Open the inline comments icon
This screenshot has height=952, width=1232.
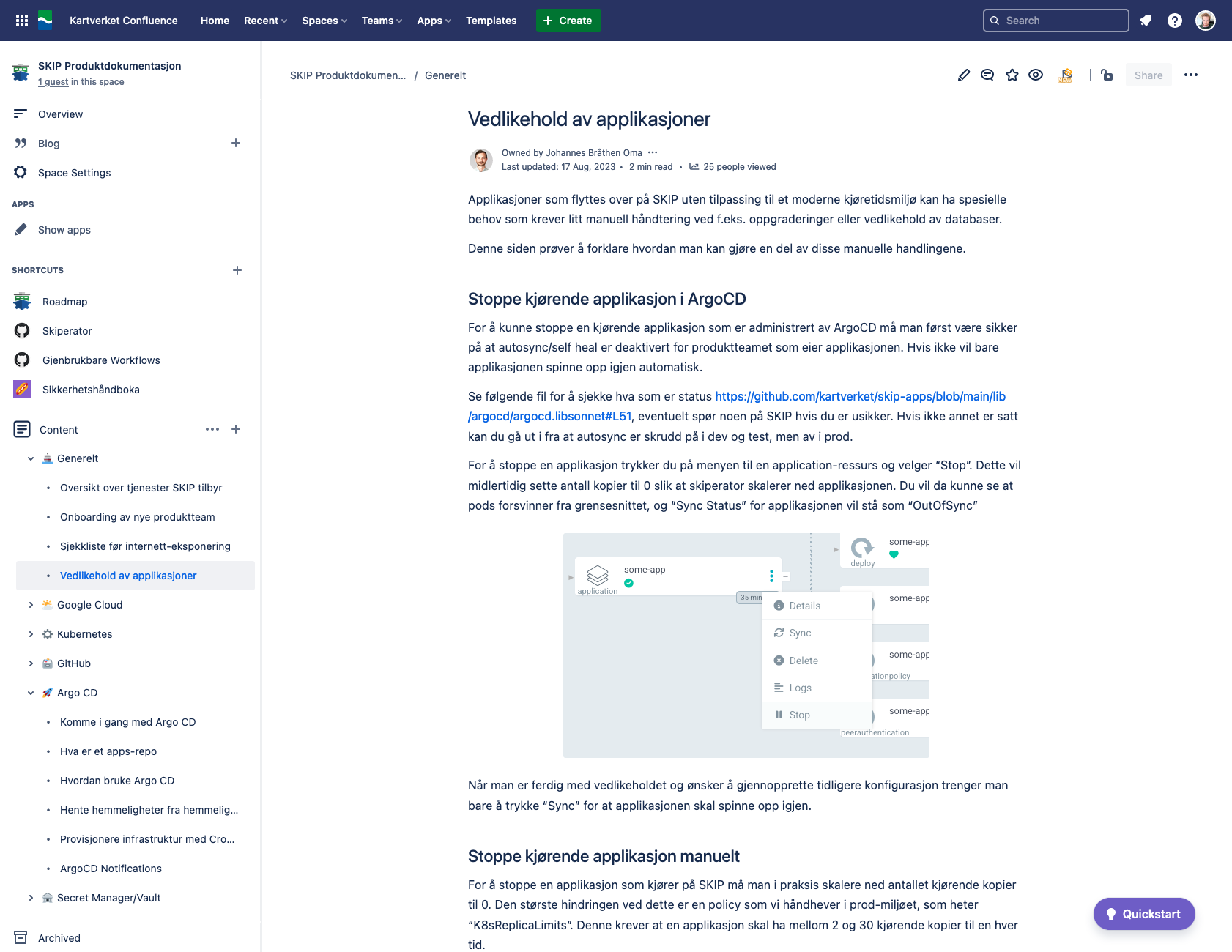987,75
